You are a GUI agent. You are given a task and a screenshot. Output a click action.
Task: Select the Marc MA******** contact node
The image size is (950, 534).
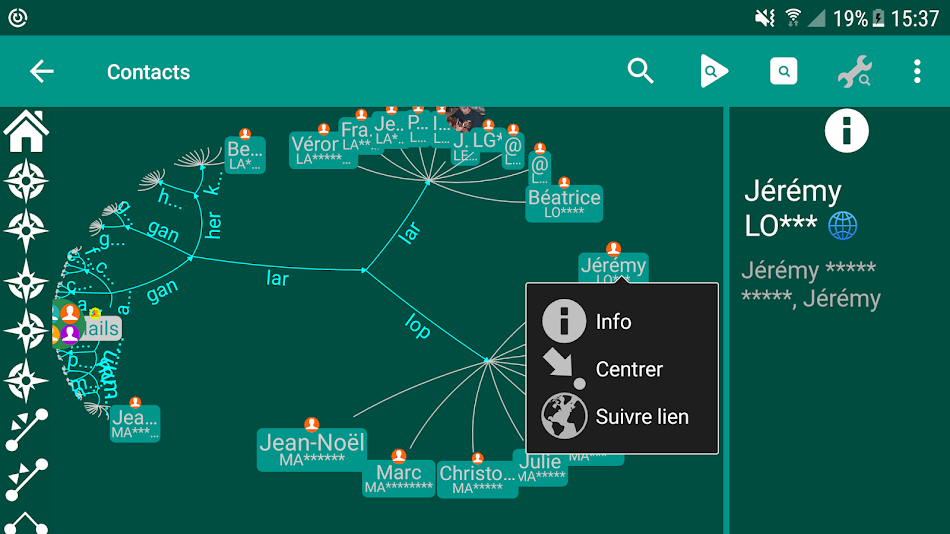click(x=398, y=478)
